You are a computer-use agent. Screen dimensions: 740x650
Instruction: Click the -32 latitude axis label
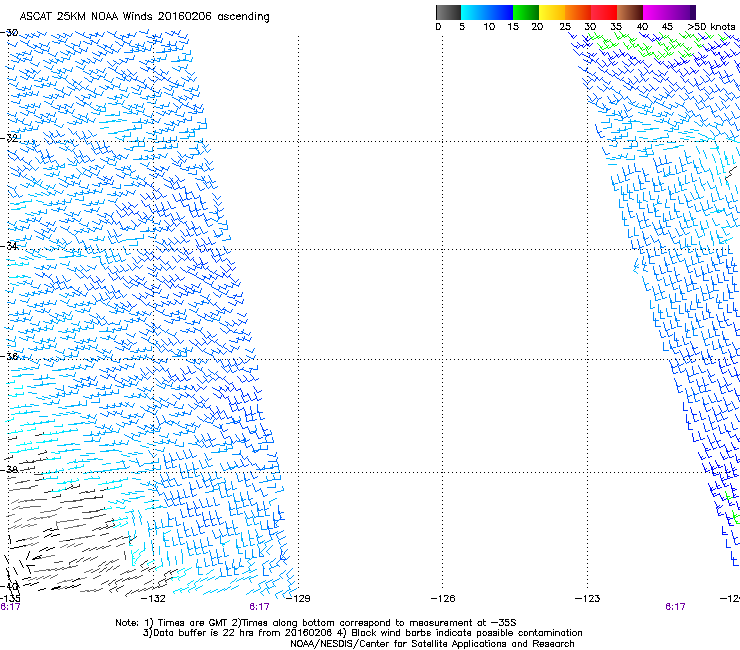[x=9, y=138]
